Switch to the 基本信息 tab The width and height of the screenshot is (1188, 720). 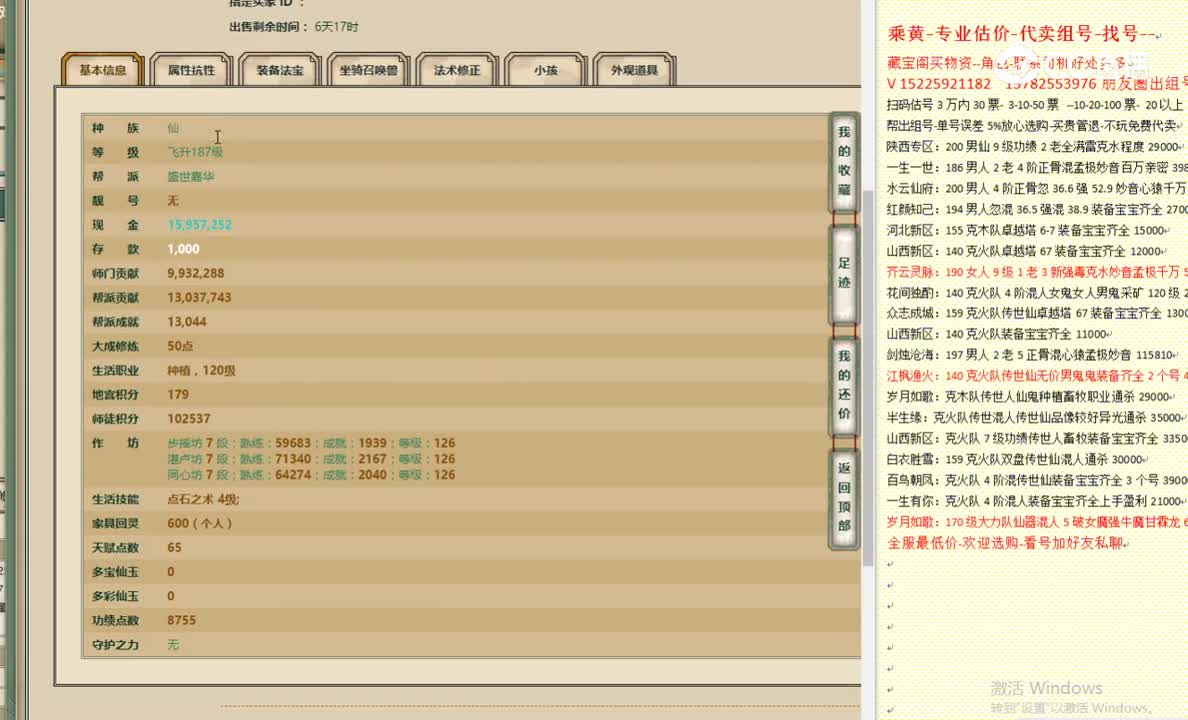[103, 70]
